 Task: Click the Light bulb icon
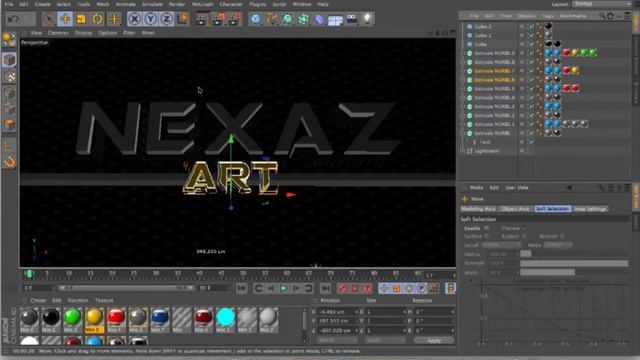[x=368, y=19]
